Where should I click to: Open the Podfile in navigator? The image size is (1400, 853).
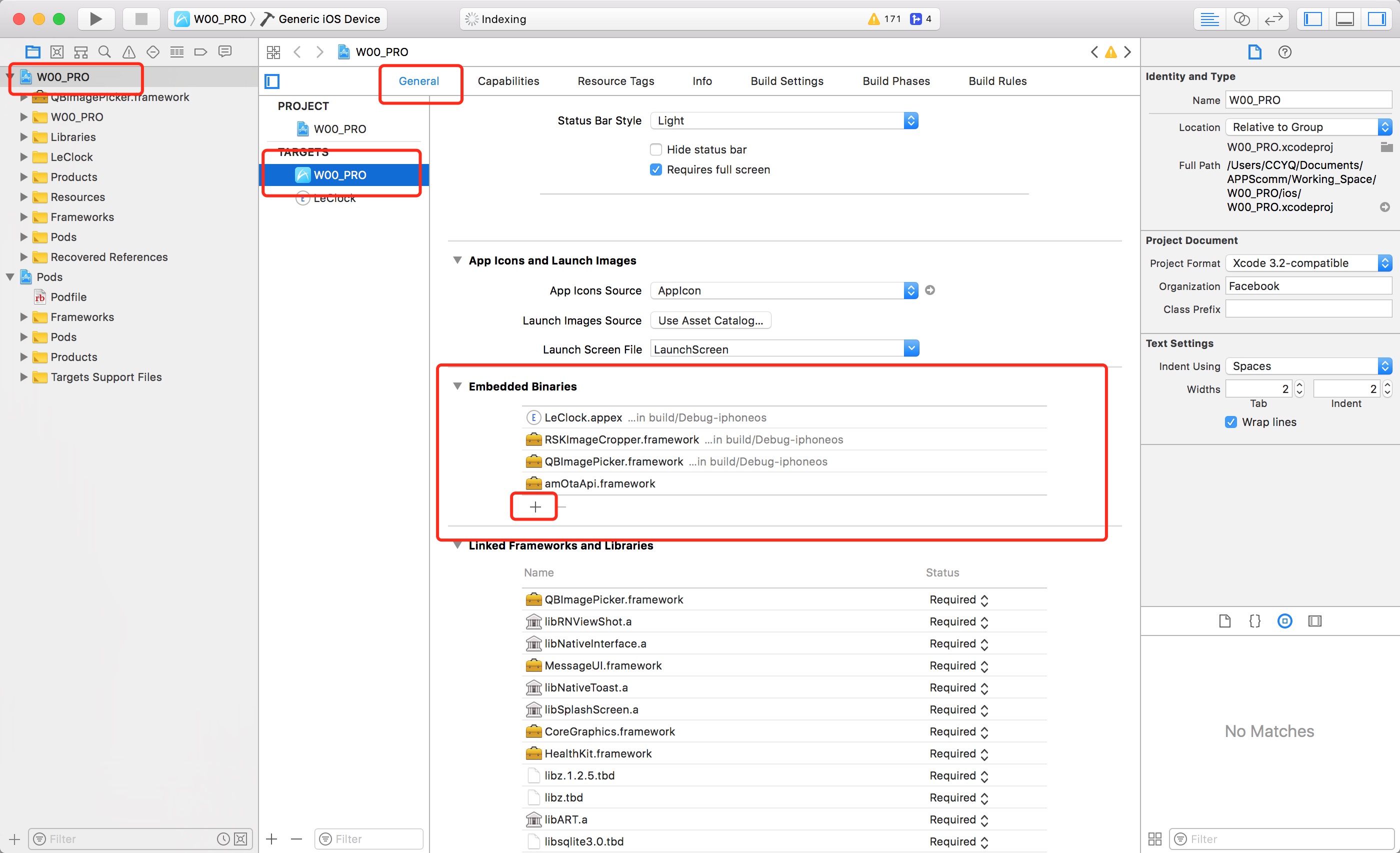tap(68, 296)
